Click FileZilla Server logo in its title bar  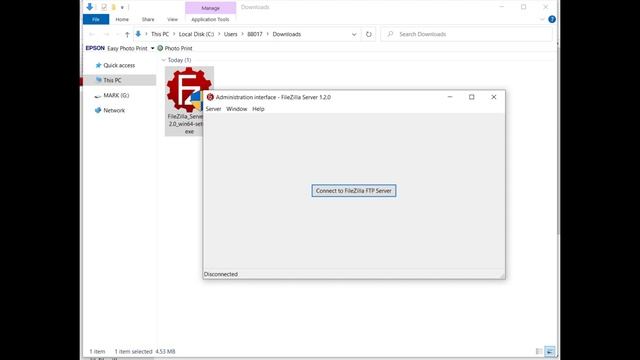[210, 97]
